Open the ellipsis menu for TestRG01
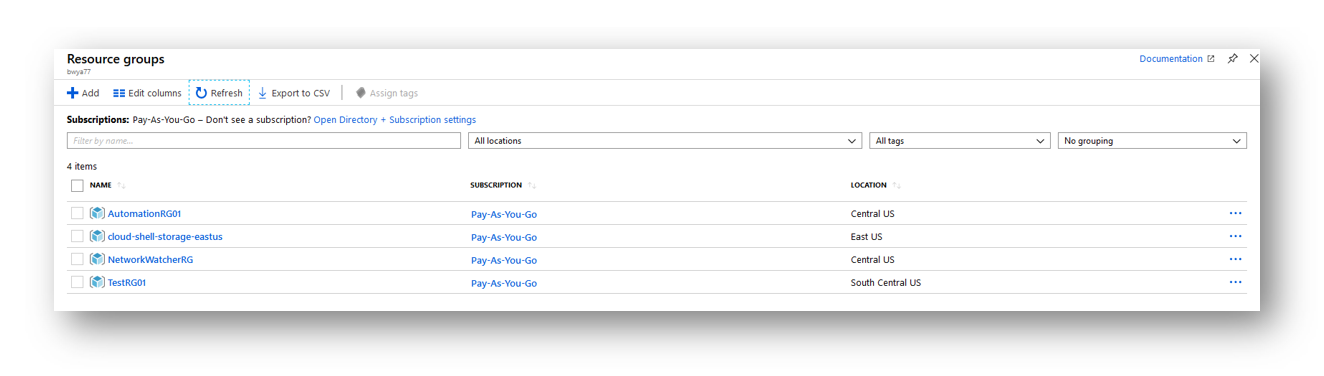The image size is (1324, 376). [x=1235, y=282]
